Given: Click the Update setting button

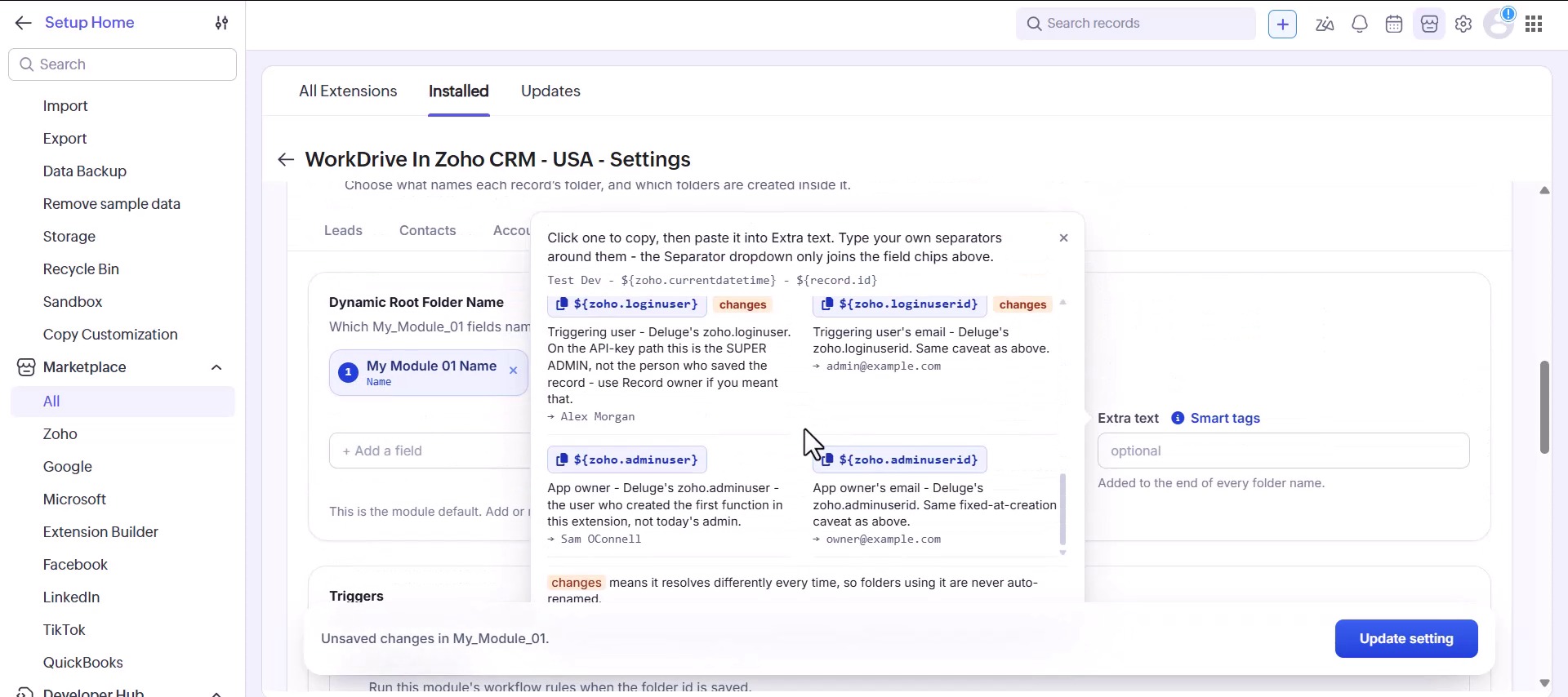Looking at the screenshot, I should 1406,638.
